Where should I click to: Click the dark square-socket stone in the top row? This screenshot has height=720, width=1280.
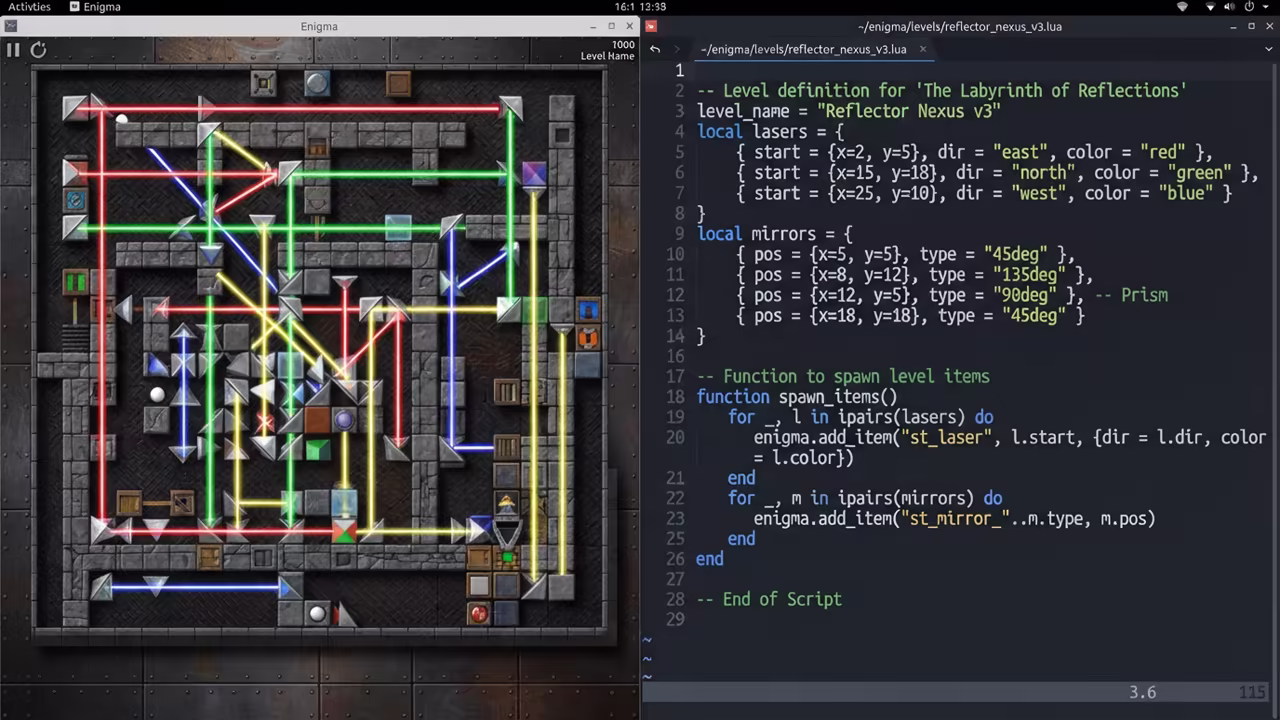click(263, 83)
